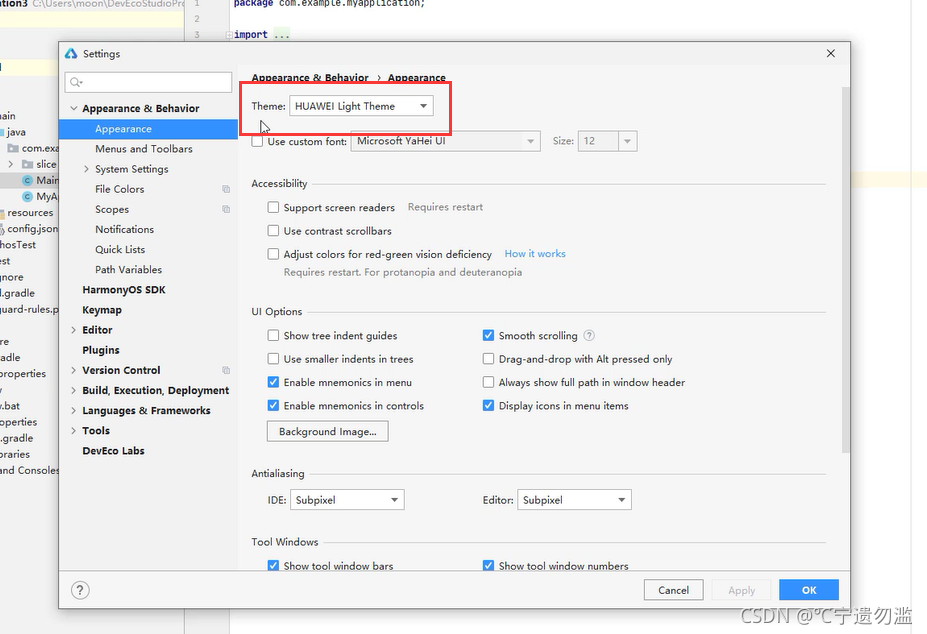Expand Version Control node

point(73,370)
